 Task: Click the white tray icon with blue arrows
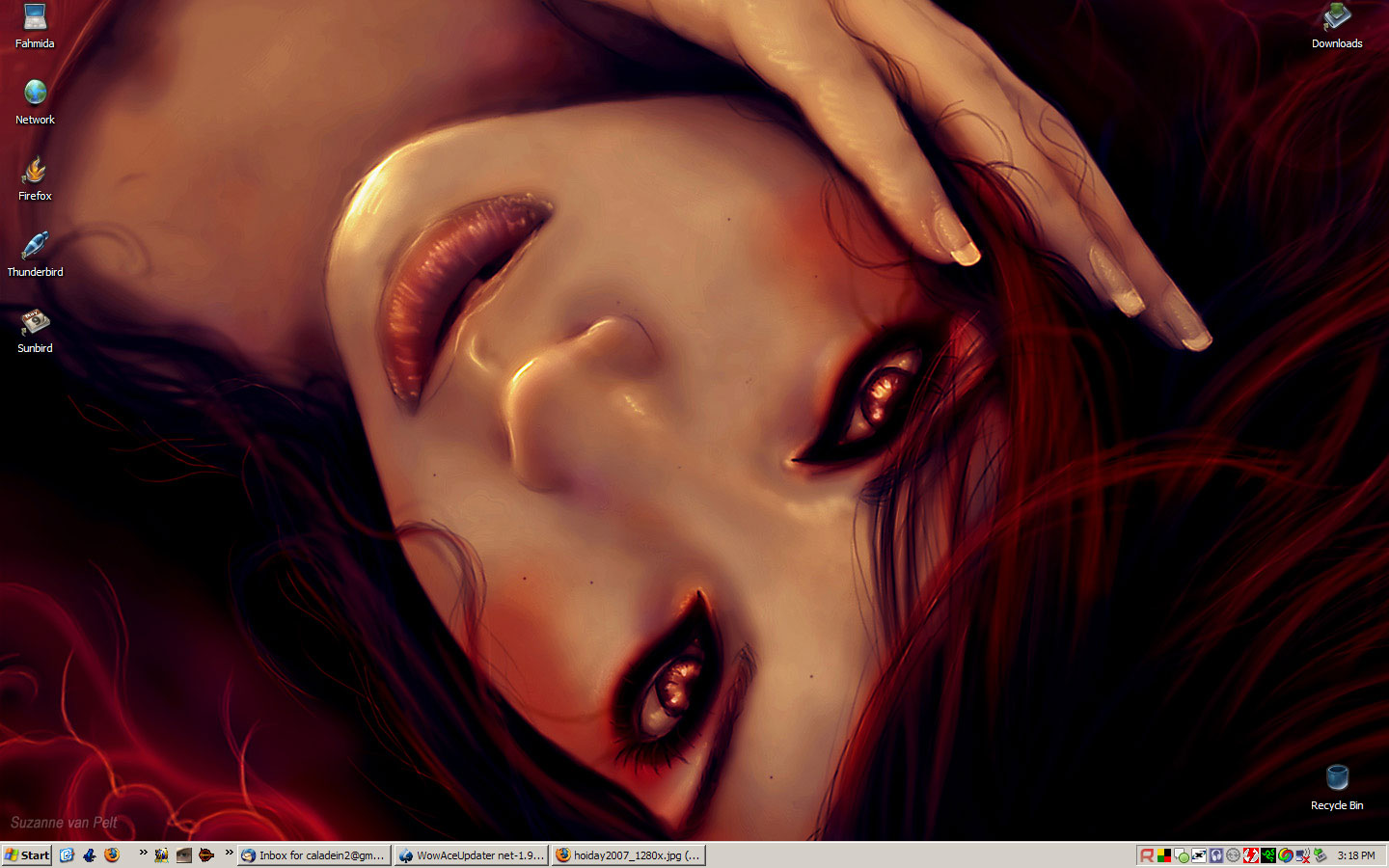1199,855
